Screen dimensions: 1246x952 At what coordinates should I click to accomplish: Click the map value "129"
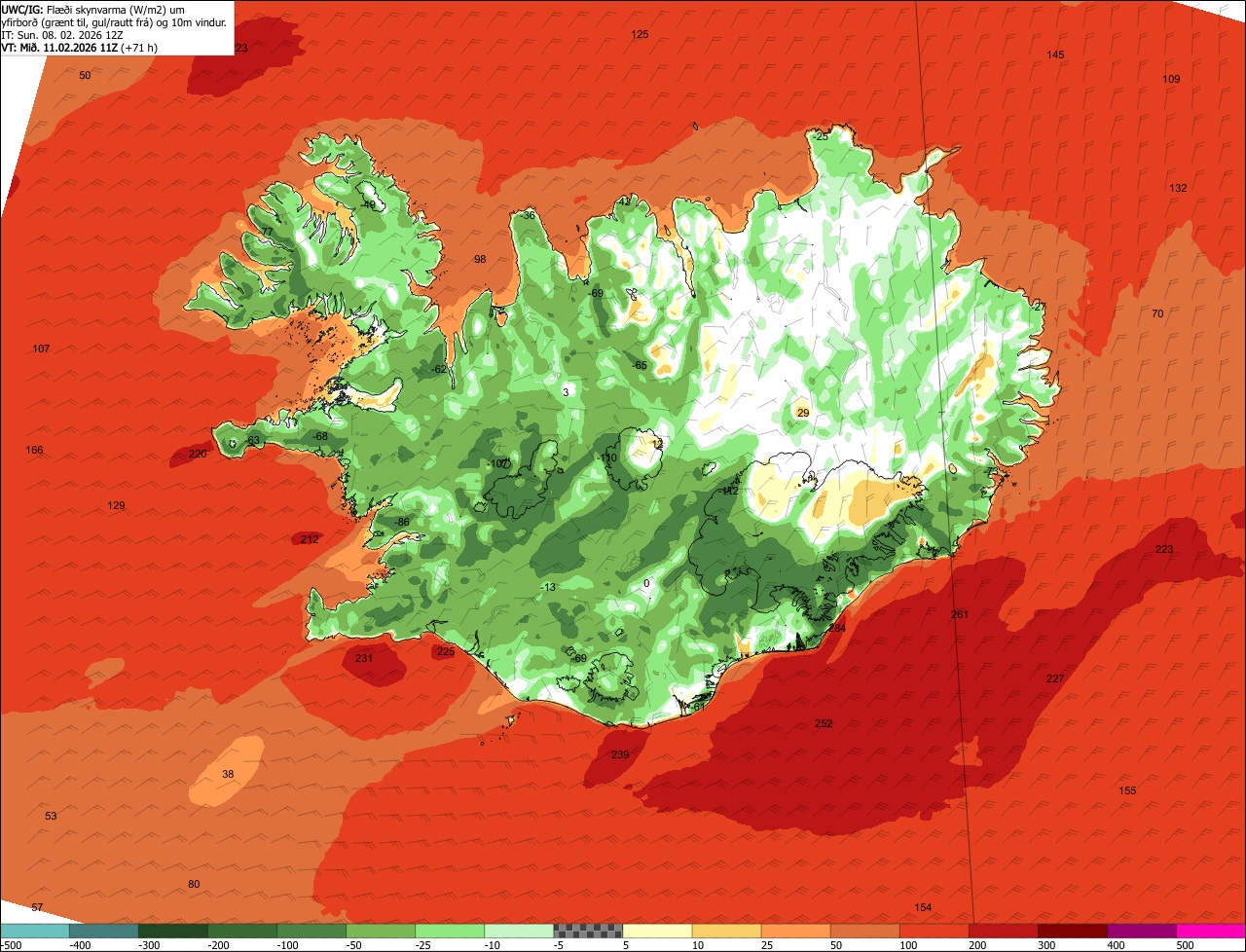click(116, 505)
